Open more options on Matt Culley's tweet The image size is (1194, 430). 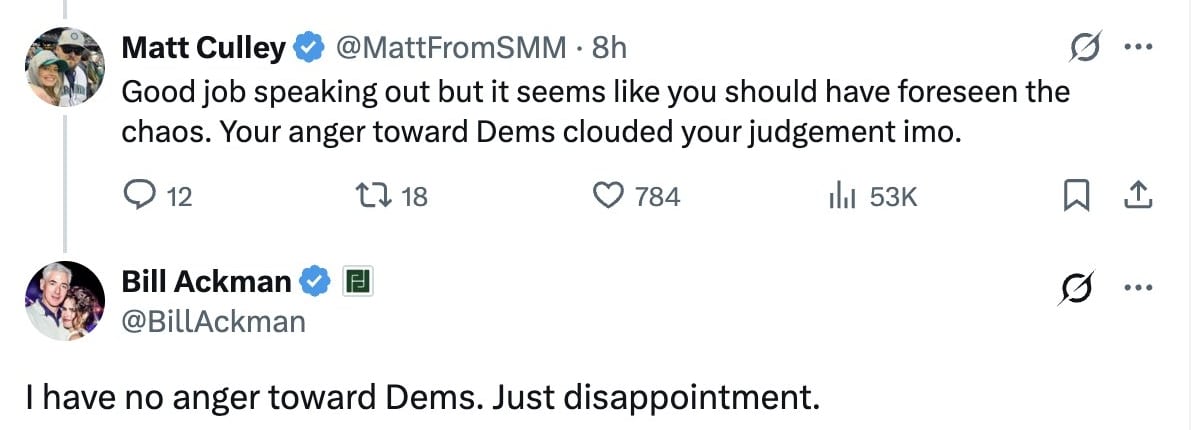[1138, 49]
